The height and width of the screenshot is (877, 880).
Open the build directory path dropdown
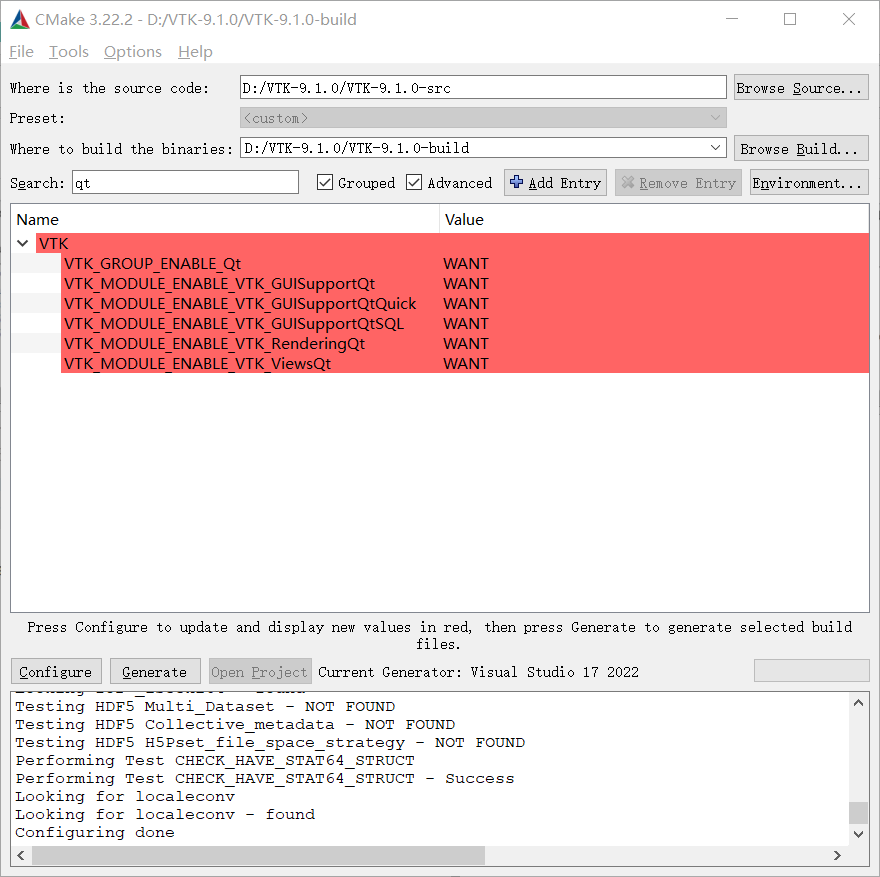[x=715, y=147]
